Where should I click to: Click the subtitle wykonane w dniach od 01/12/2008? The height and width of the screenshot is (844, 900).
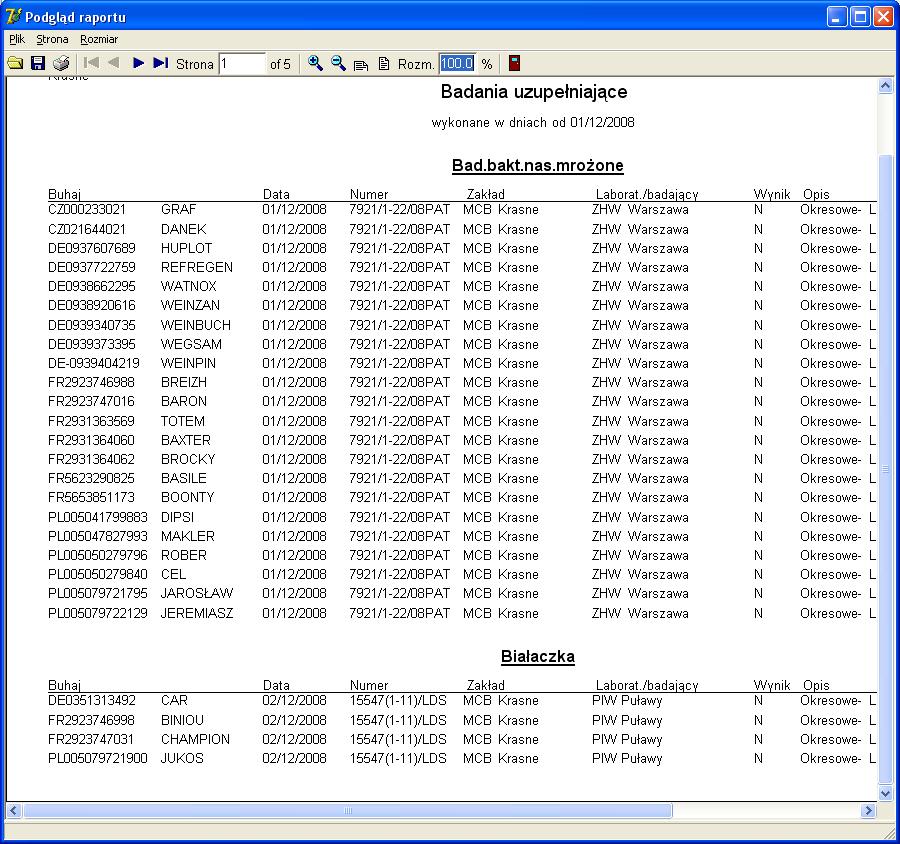pyautogui.click(x=533, y=122)
